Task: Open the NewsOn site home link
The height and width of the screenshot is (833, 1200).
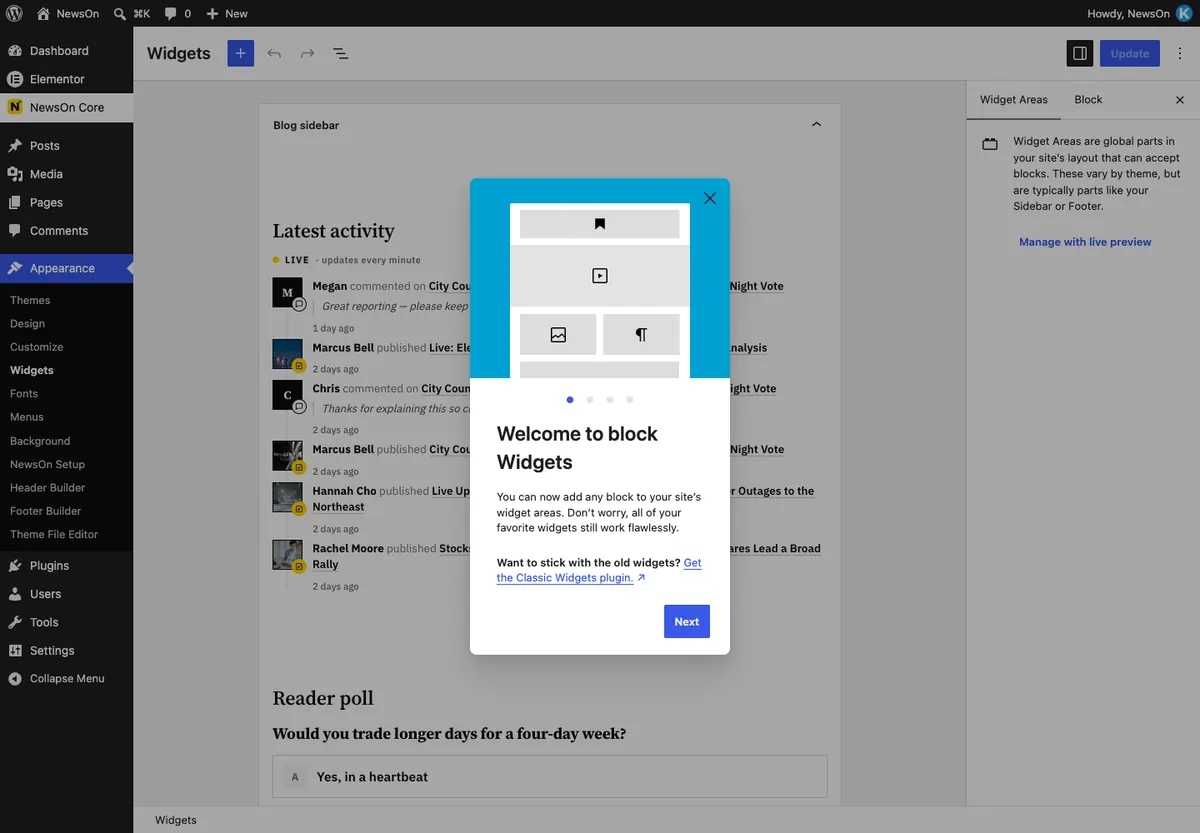Action: coord(67,14)
